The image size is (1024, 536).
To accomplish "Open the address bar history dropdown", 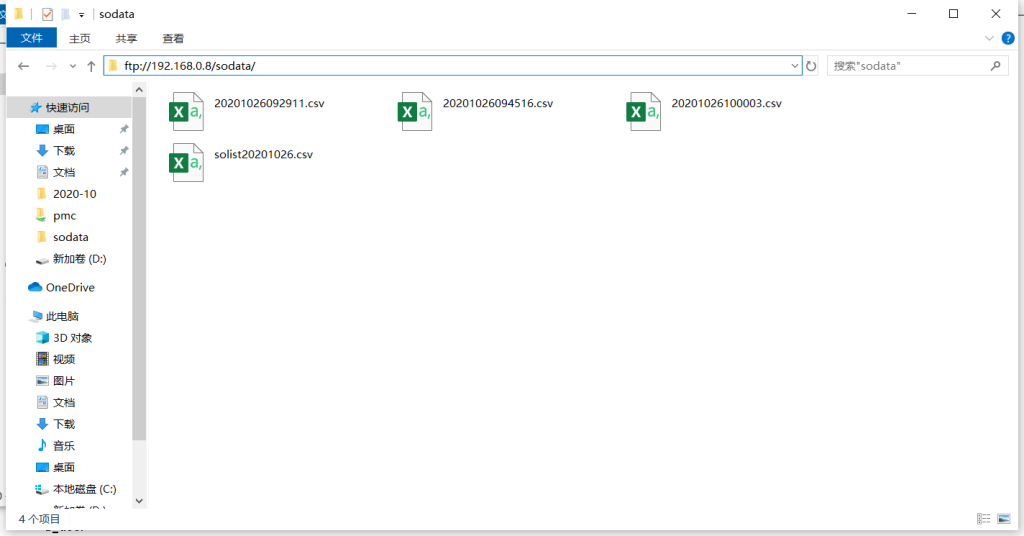I will tap(795, 66).
